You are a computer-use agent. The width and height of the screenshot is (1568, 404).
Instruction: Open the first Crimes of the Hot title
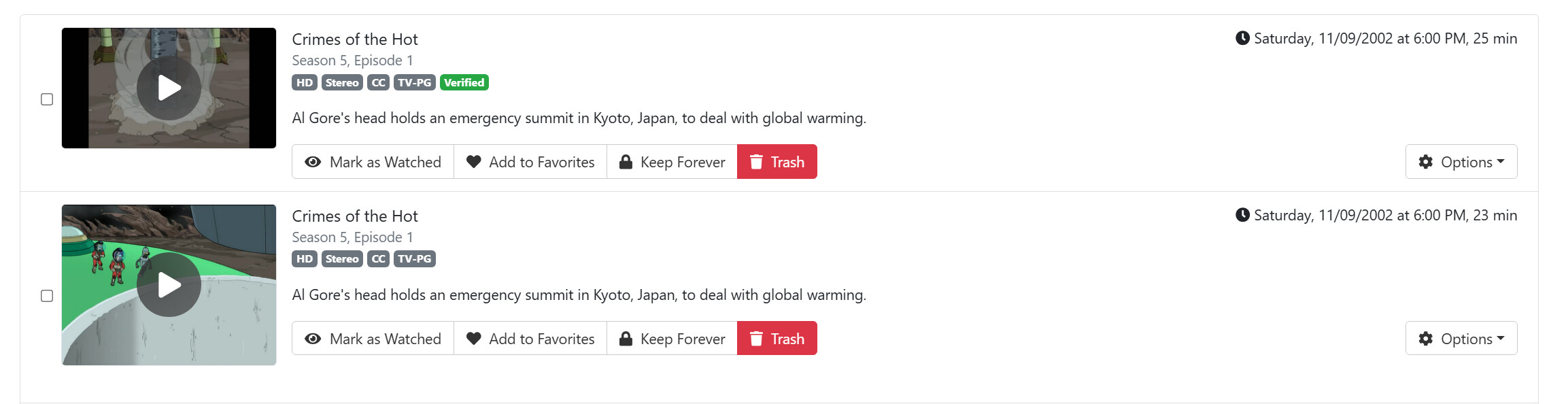pyautogui.click(x=355, y=39)
